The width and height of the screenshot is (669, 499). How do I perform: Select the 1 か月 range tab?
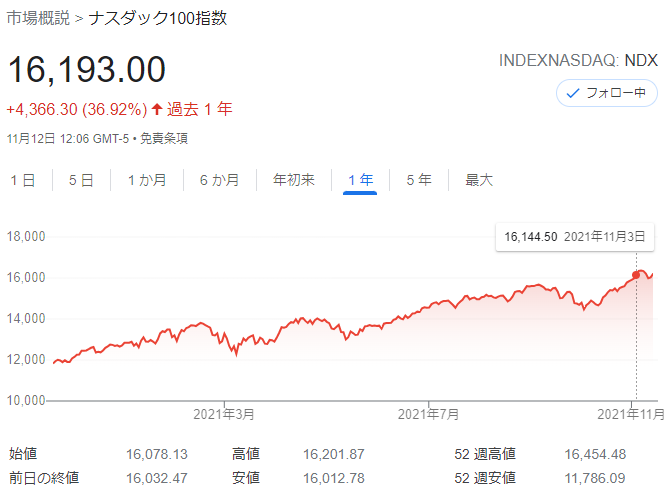[147, 180]
